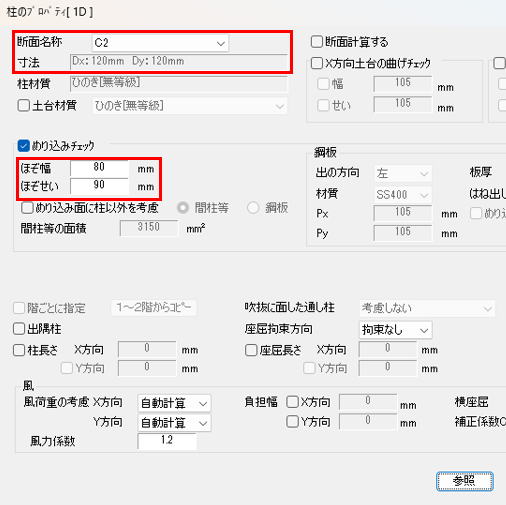
Task: Click the 参照 button
Action: [x=465, y=481]
